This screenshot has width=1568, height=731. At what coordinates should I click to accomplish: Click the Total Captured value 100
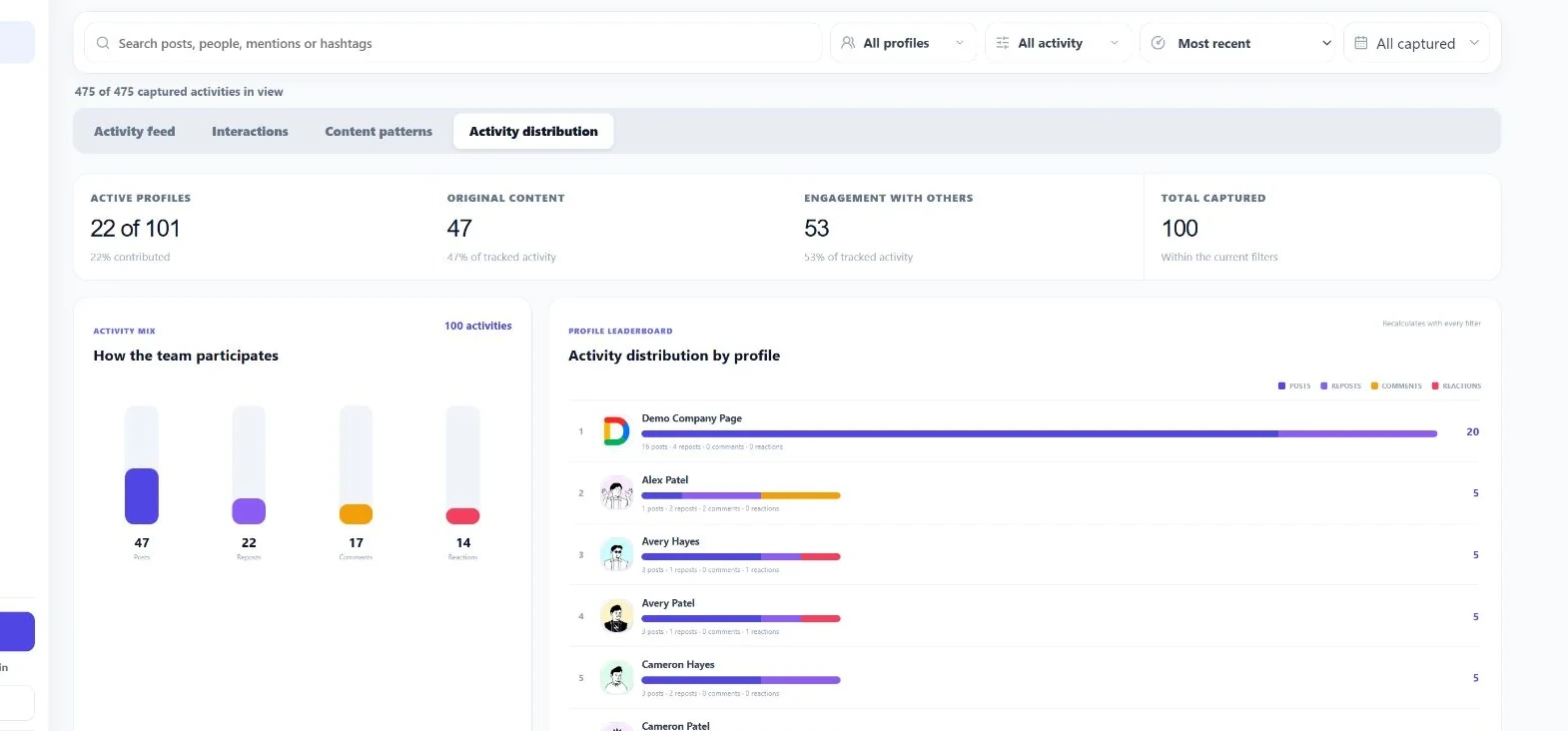tap(1179, 229)
